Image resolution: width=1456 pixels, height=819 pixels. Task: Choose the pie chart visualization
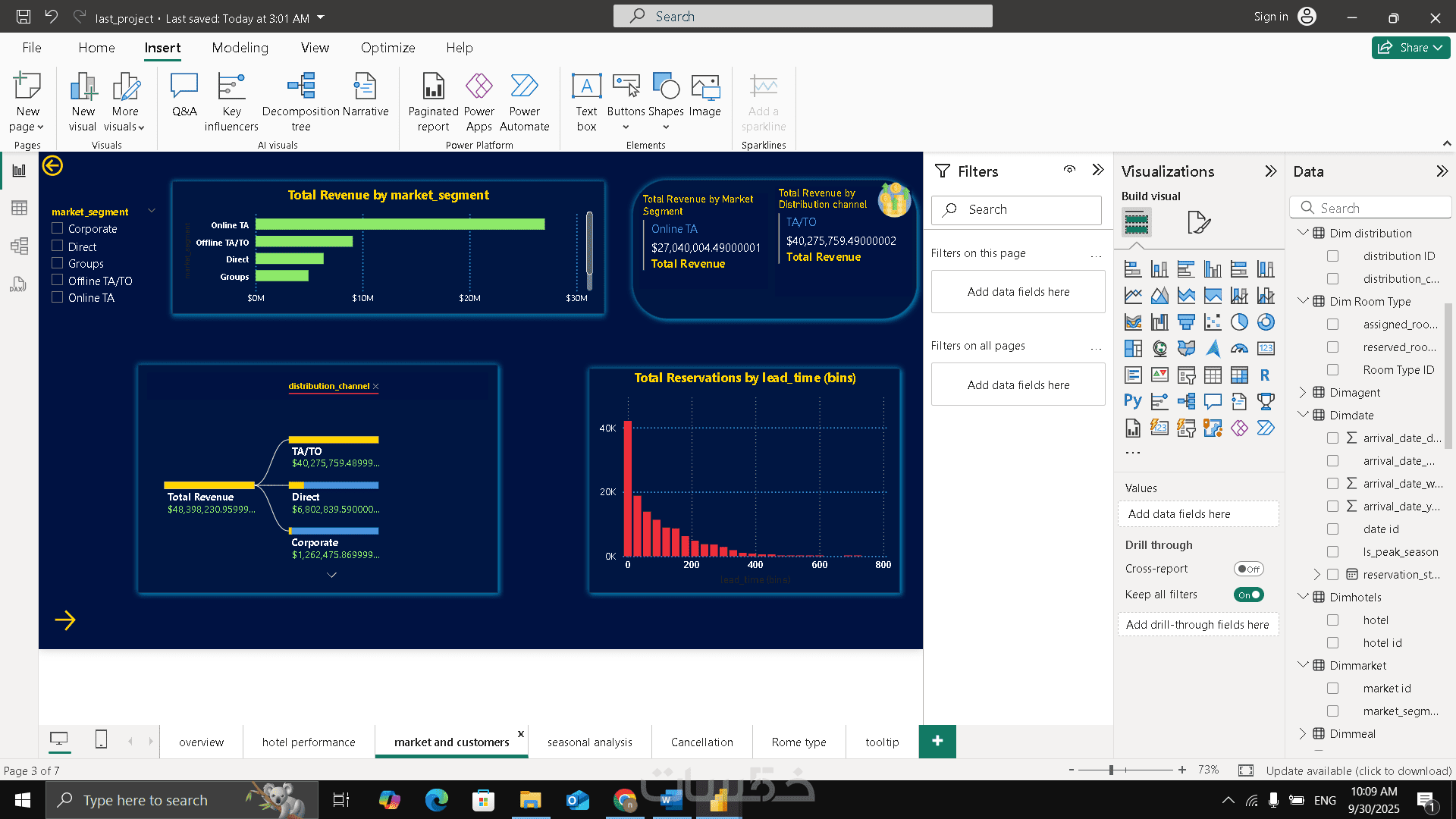pos(1239,322)
